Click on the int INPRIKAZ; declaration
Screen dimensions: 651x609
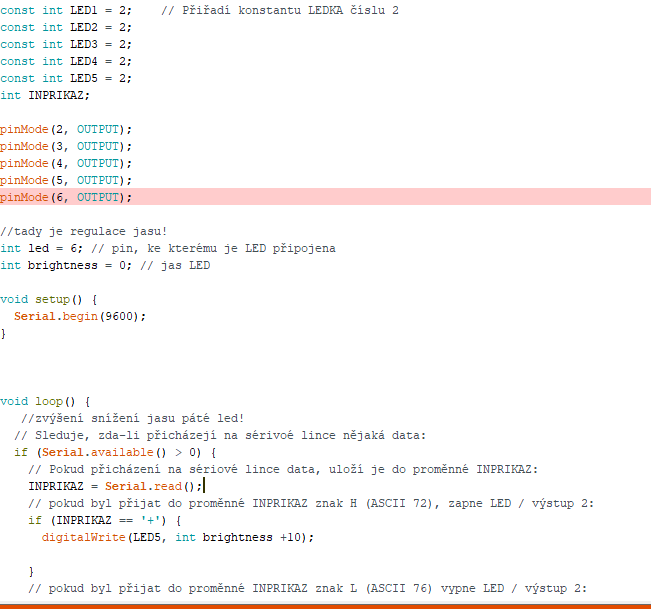point(45,95)
